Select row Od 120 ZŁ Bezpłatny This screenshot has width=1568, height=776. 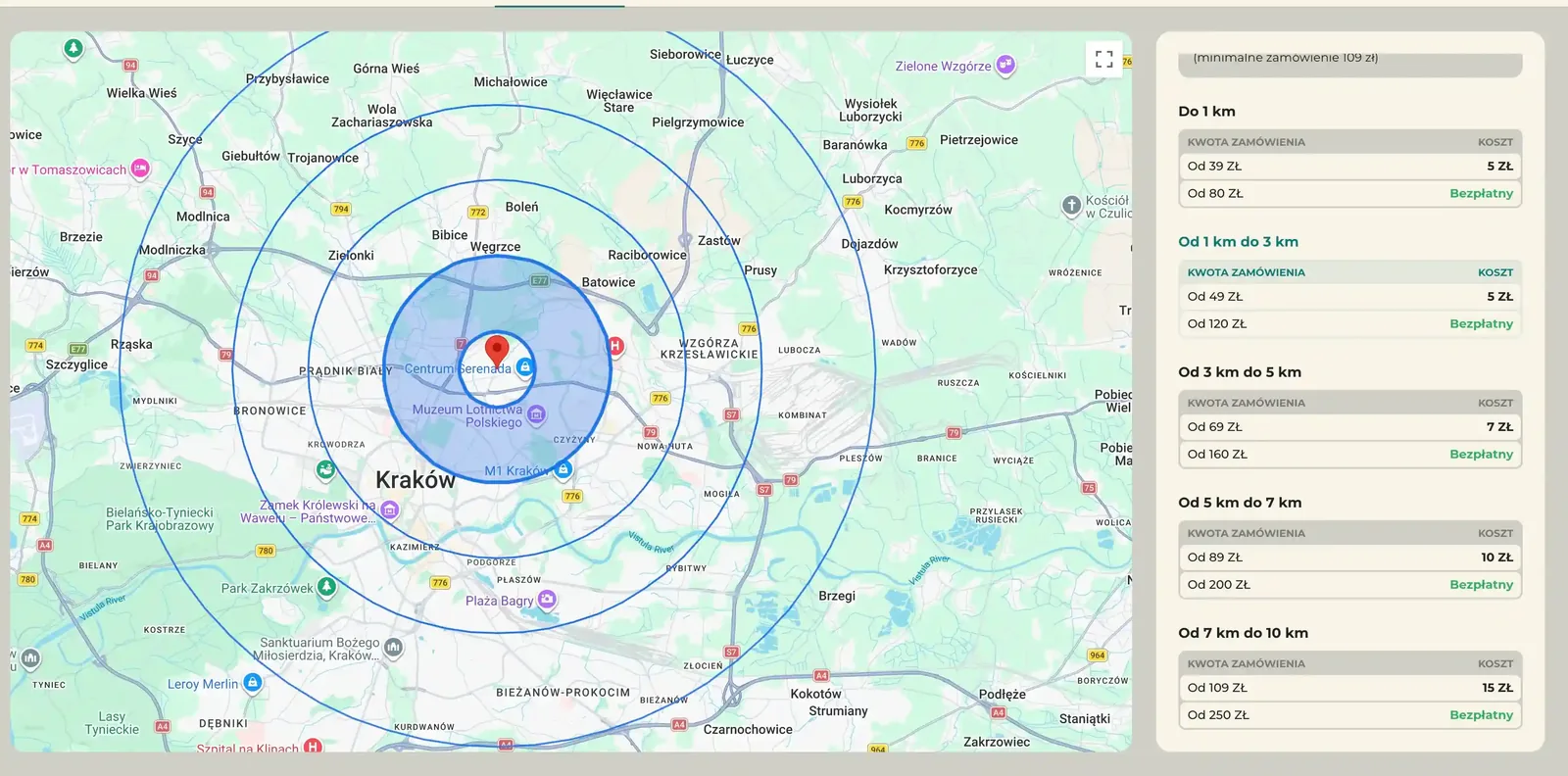(1350, 324)
